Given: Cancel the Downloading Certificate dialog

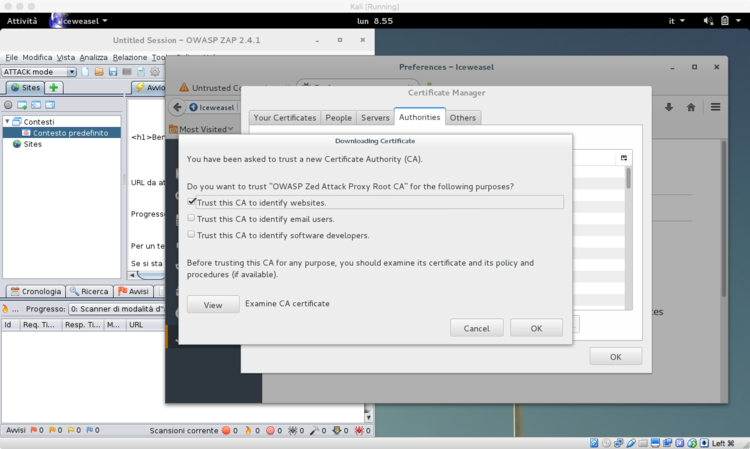Looking at the screenshot, I should point(476,328).
